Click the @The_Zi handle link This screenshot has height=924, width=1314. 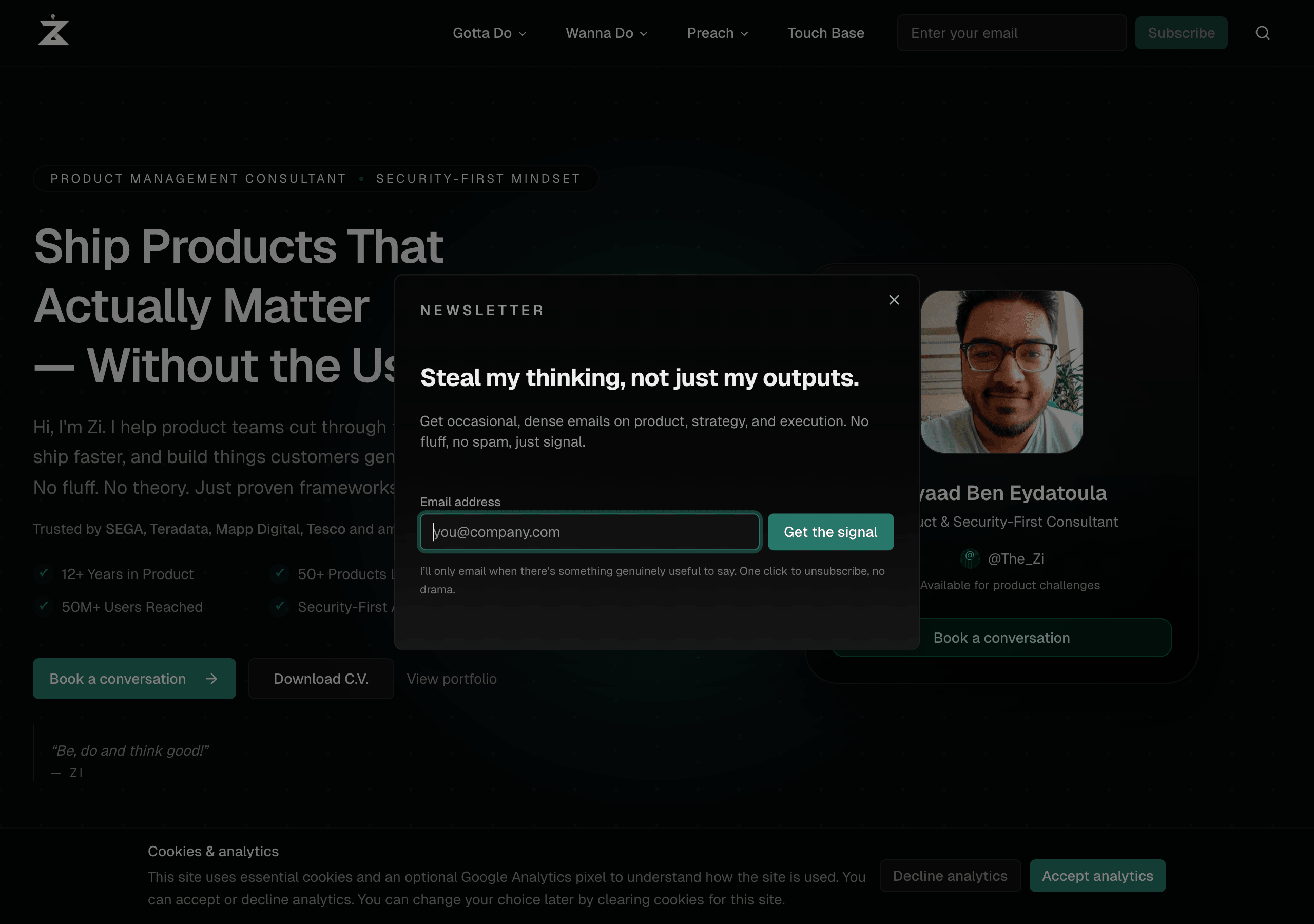click(x=1016, y=558)
